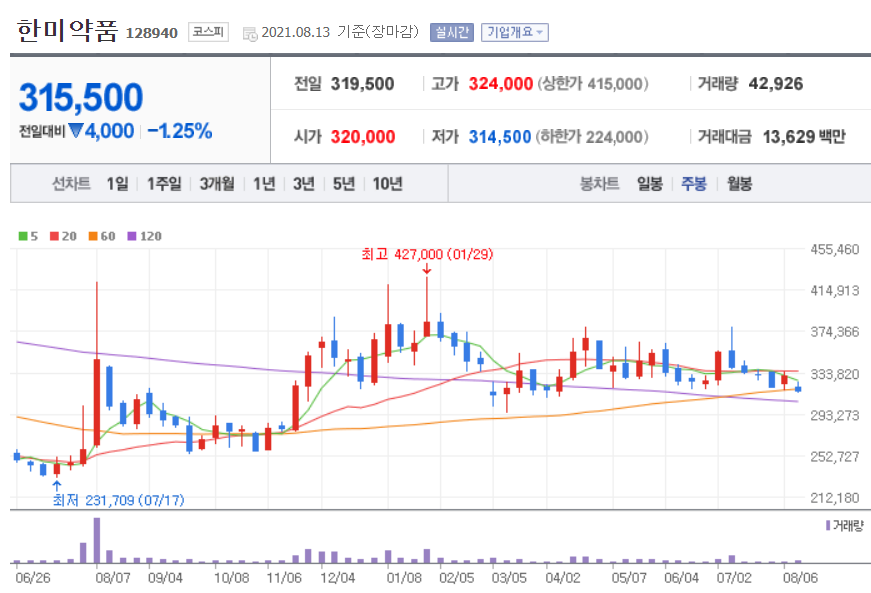
Task: Click the 11/06 date axis label
Action: (x=284, y=578)
